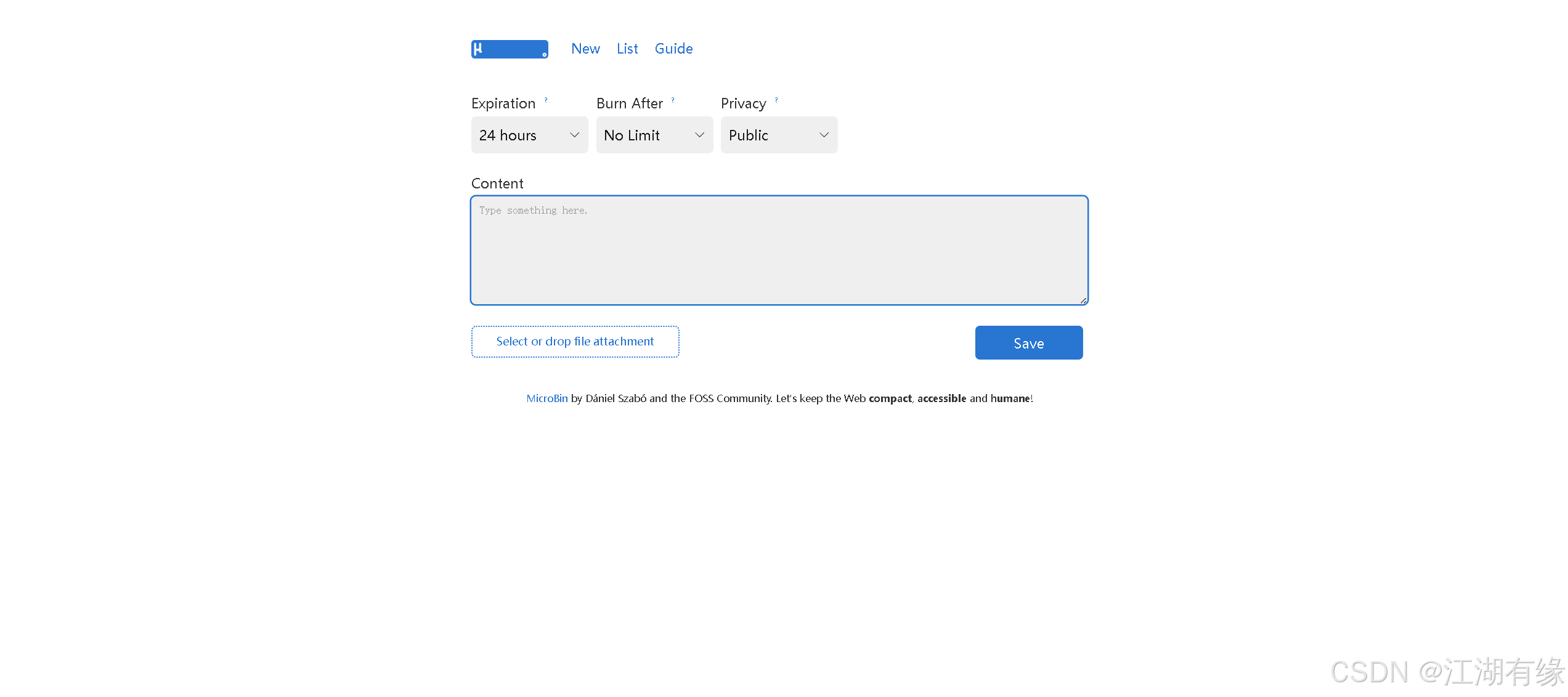Click Select or drop file attachment

click(575, 342)
